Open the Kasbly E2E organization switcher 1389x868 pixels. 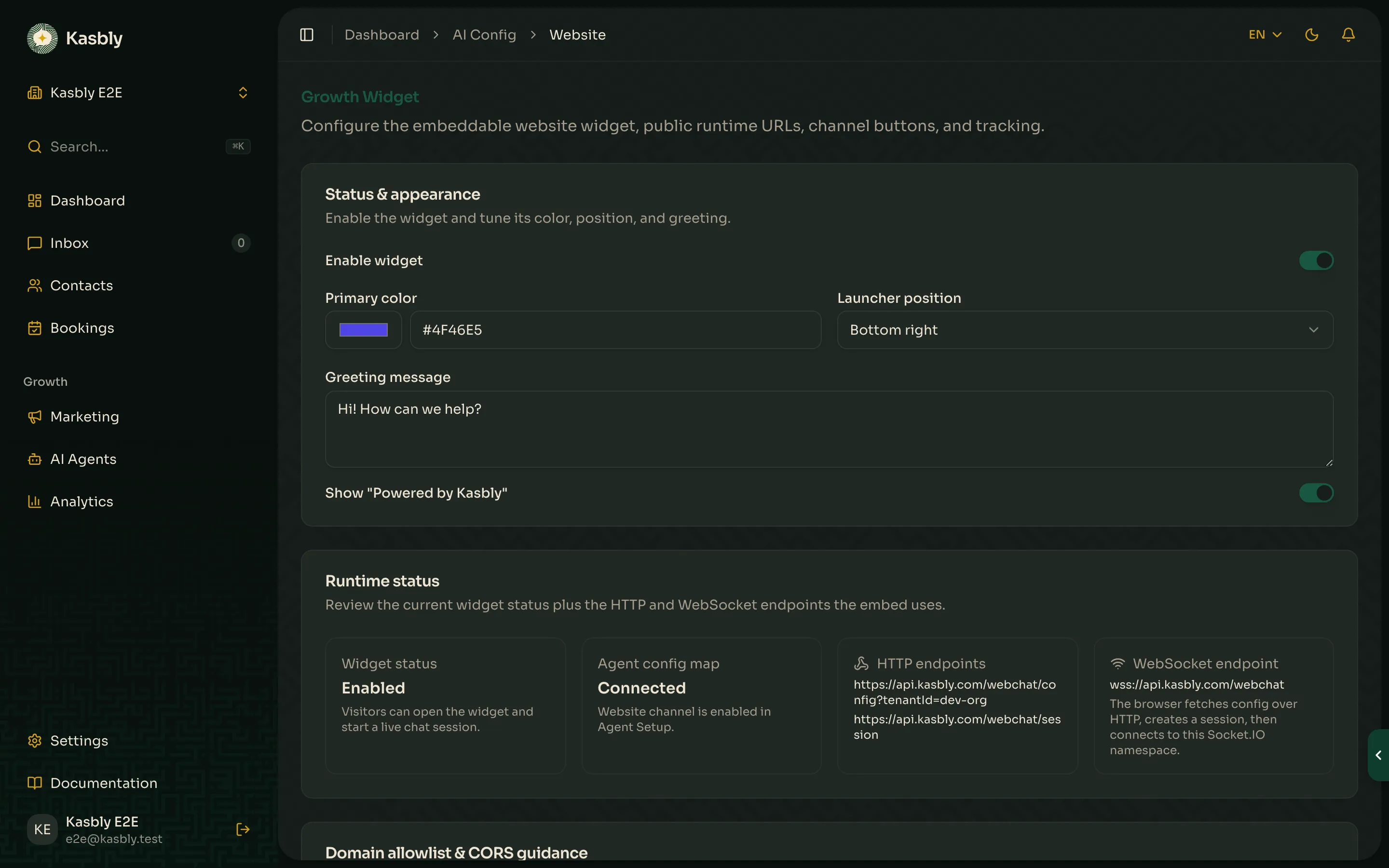138,93
